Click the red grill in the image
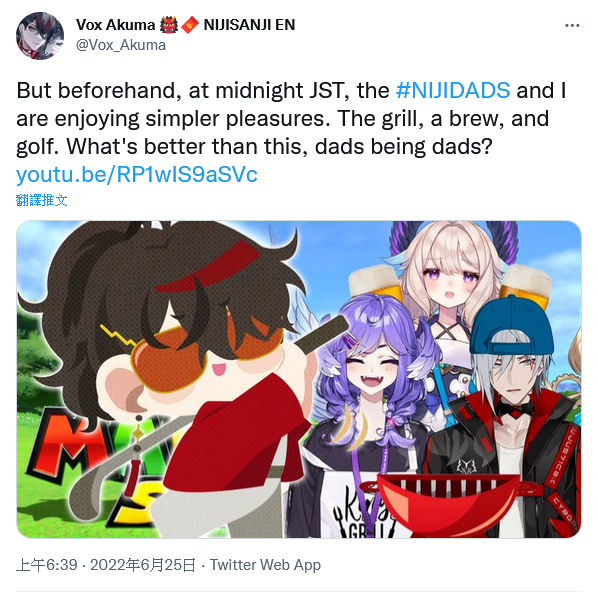Screen dimensions: 598x593 pyautogui.click(x=448, y=505)
